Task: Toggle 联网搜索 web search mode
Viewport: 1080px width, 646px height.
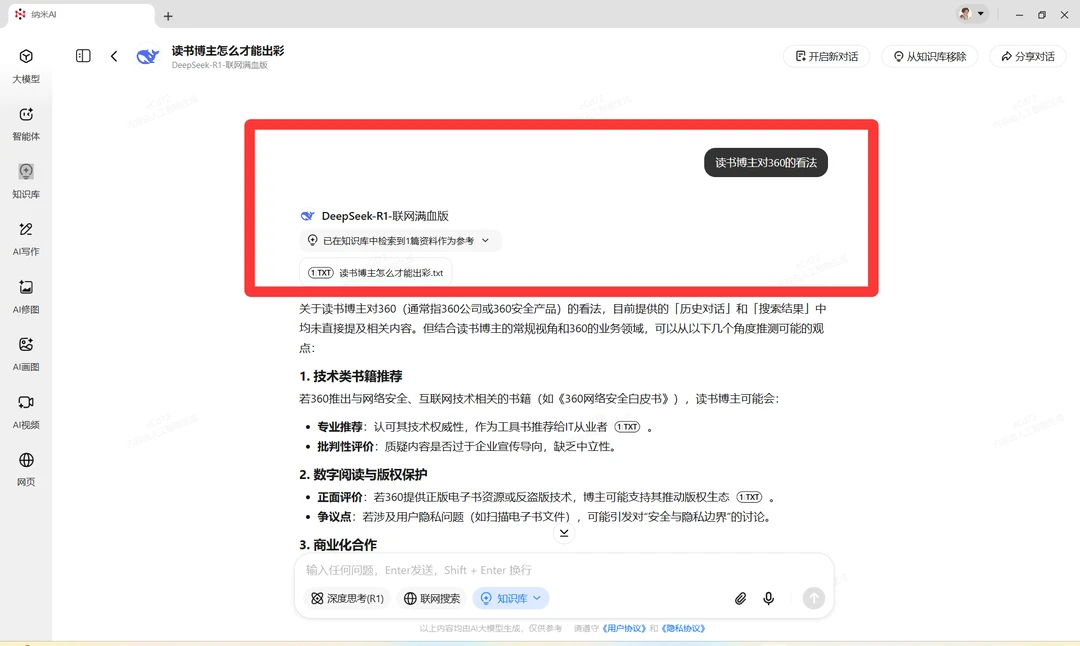Action: pos(432,598)
